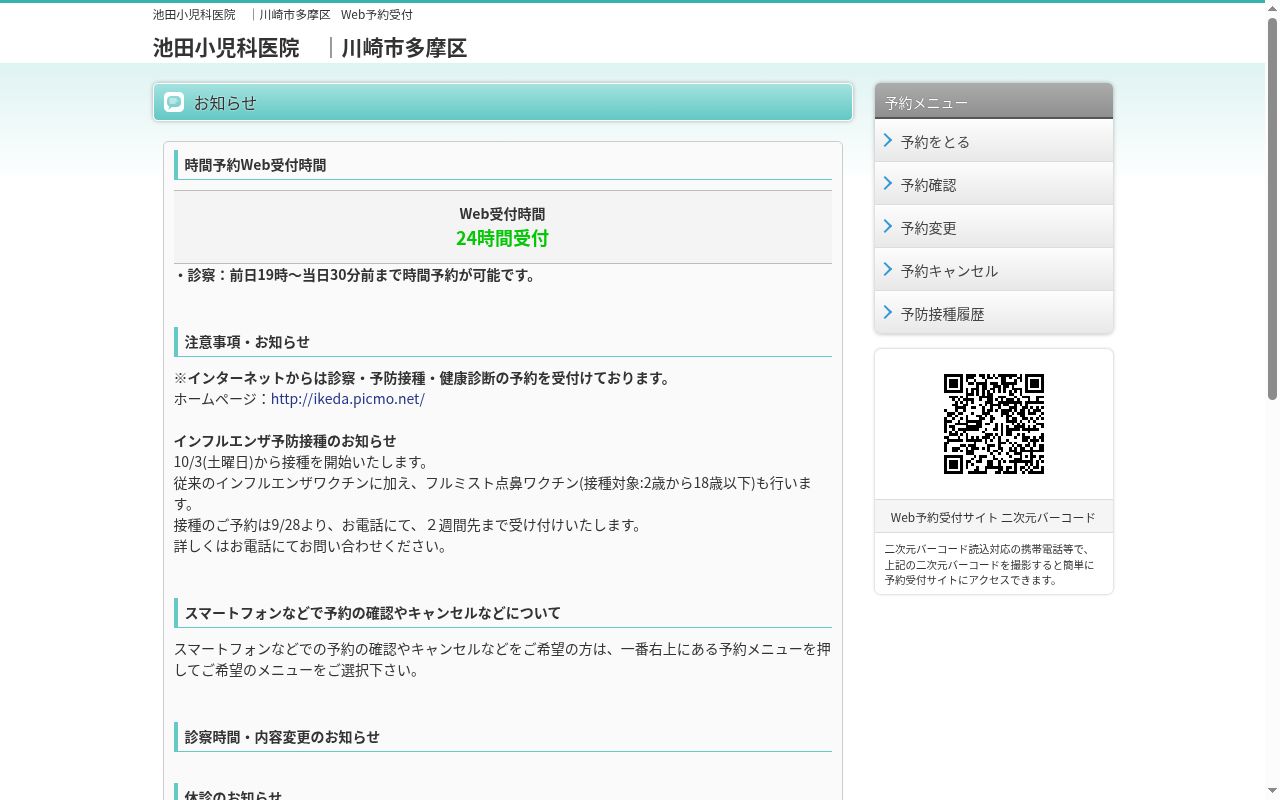
Task: Click the chevron beside 予約確認
Action: [x=888, y=183]
